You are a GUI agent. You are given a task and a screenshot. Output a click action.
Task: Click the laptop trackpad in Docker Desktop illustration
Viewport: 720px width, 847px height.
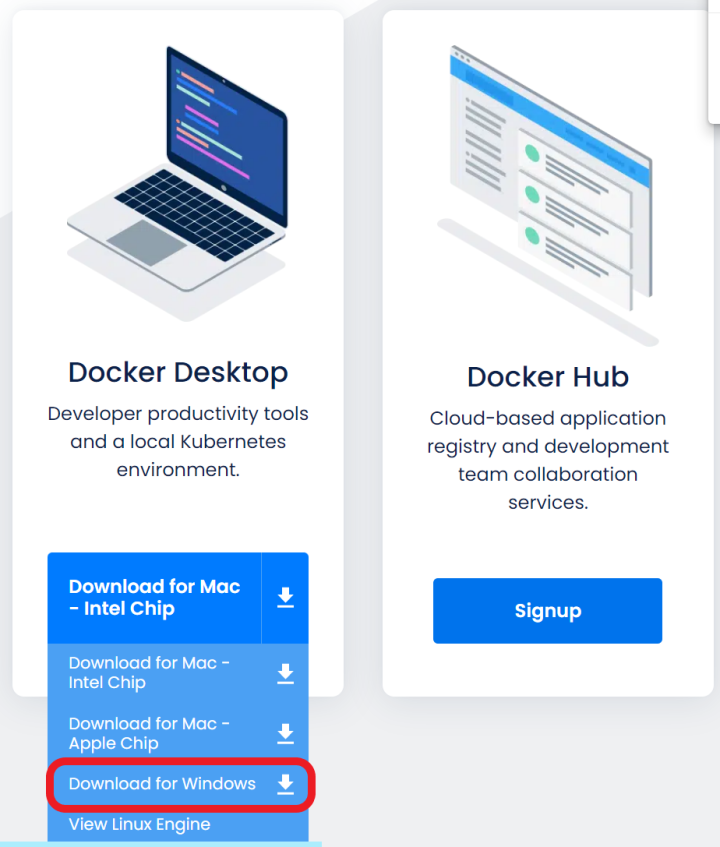tap(146, 242)
